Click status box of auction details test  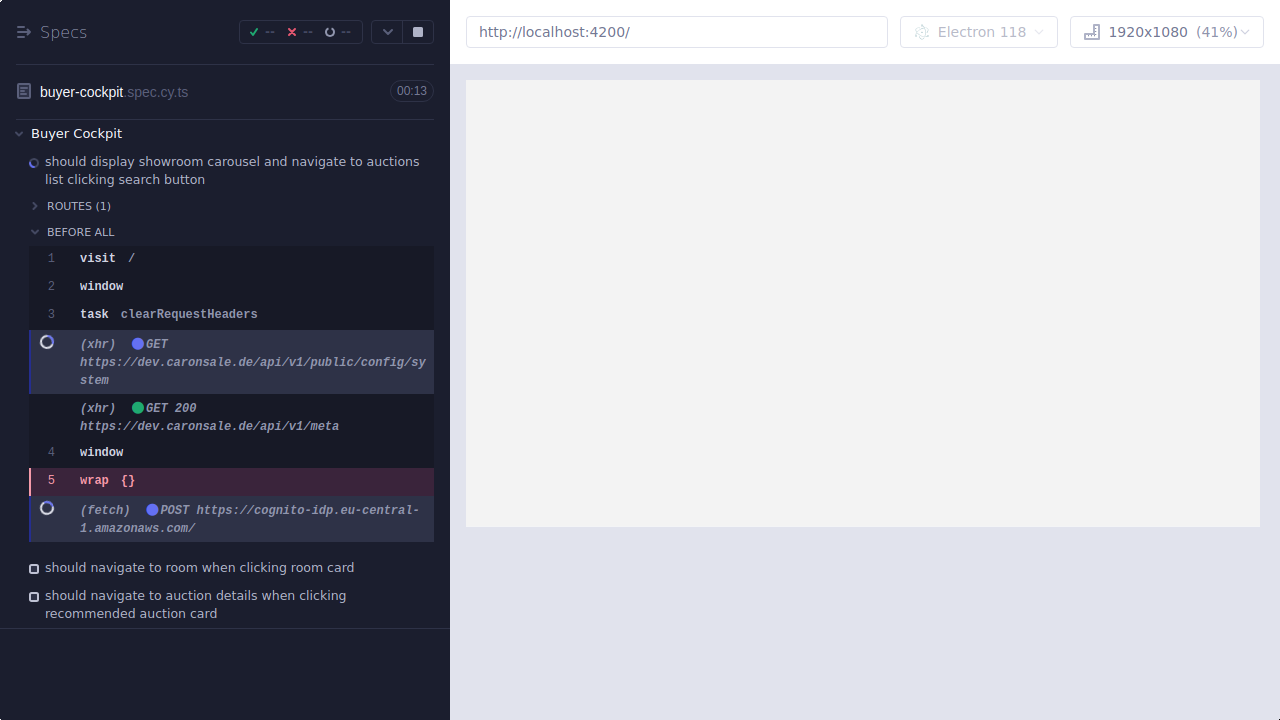coord(34,596)
